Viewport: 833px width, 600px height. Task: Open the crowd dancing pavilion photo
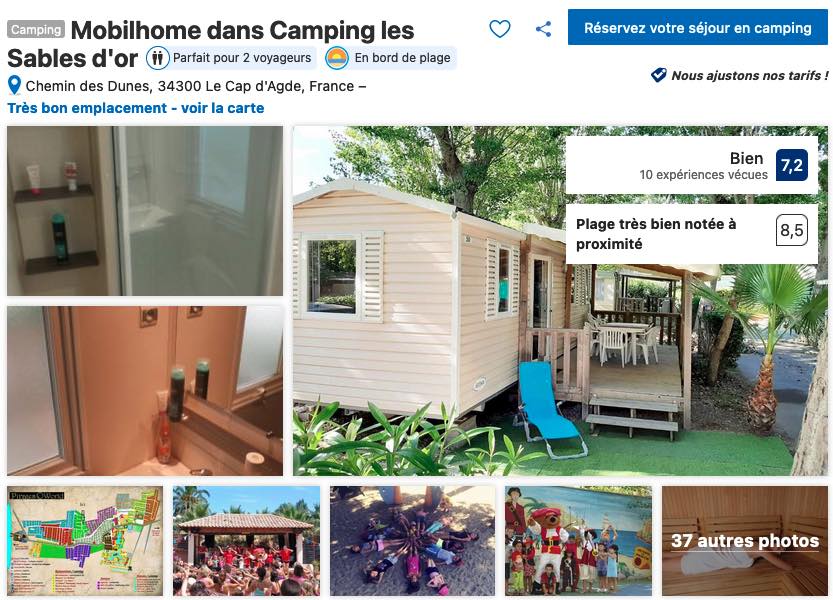coord(246,540)
